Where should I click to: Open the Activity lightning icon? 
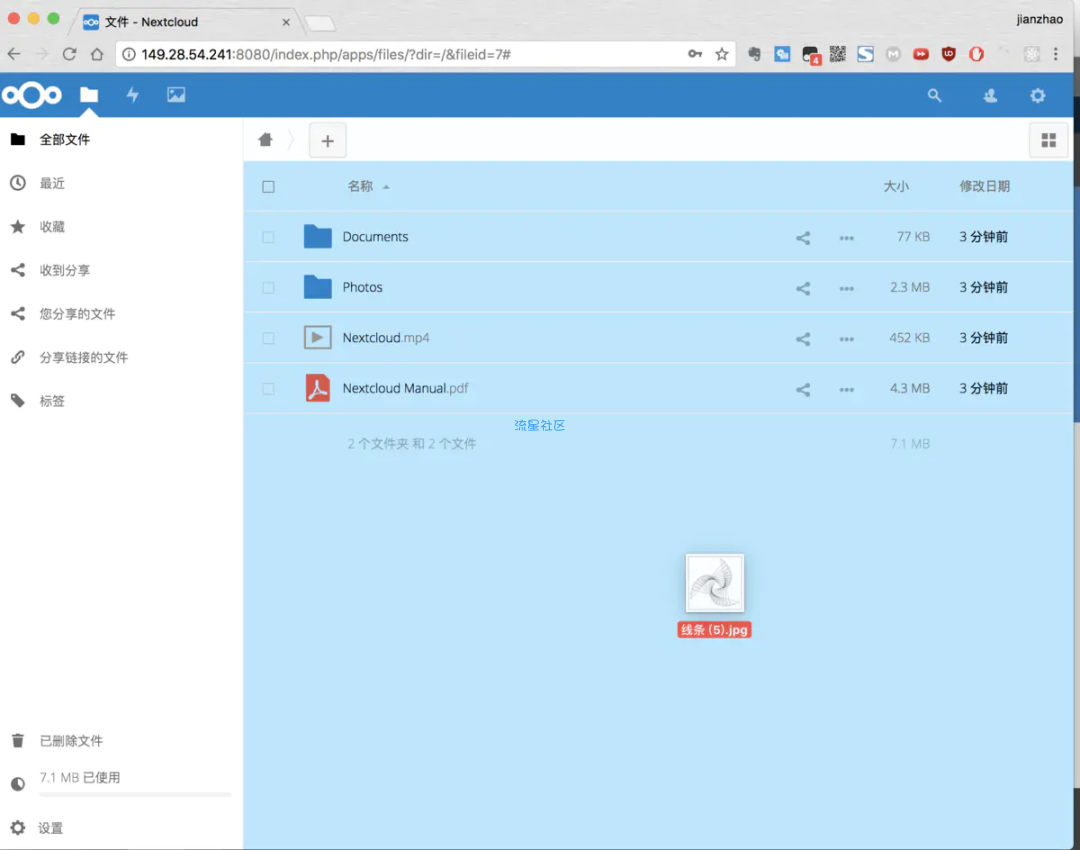133,95
